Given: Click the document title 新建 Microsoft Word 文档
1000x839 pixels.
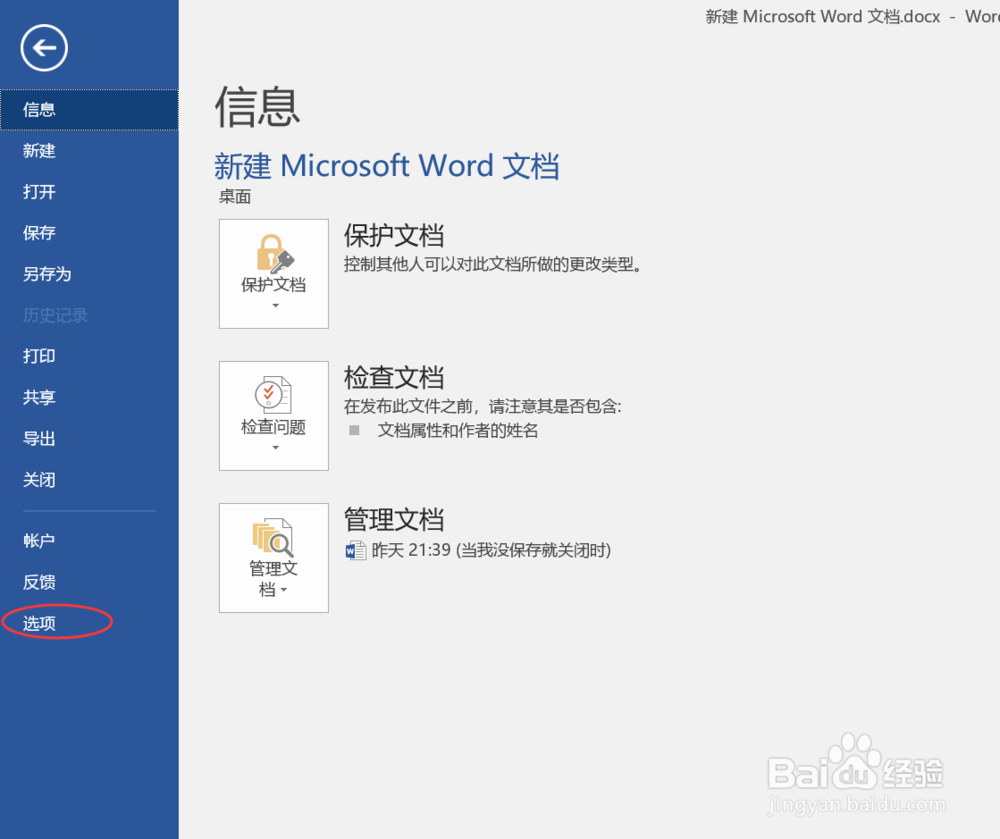Looking at the screenshot, I should pos(386,166).
